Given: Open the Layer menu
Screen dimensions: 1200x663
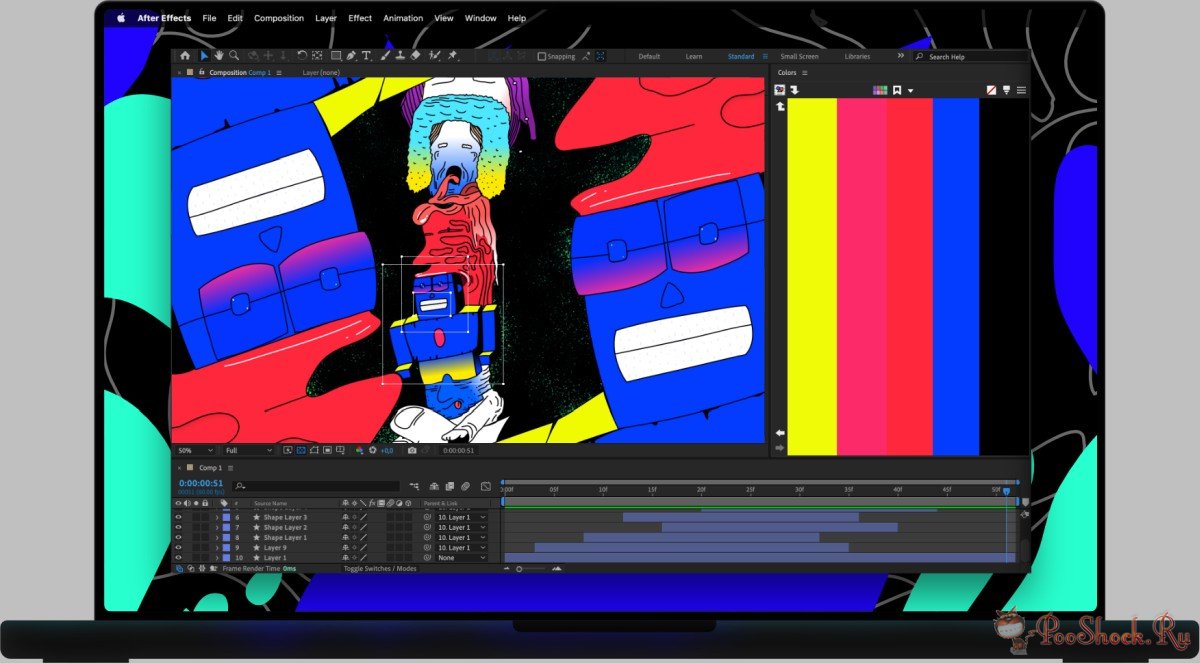Looking at the screenshot, I should coord(326,18).
